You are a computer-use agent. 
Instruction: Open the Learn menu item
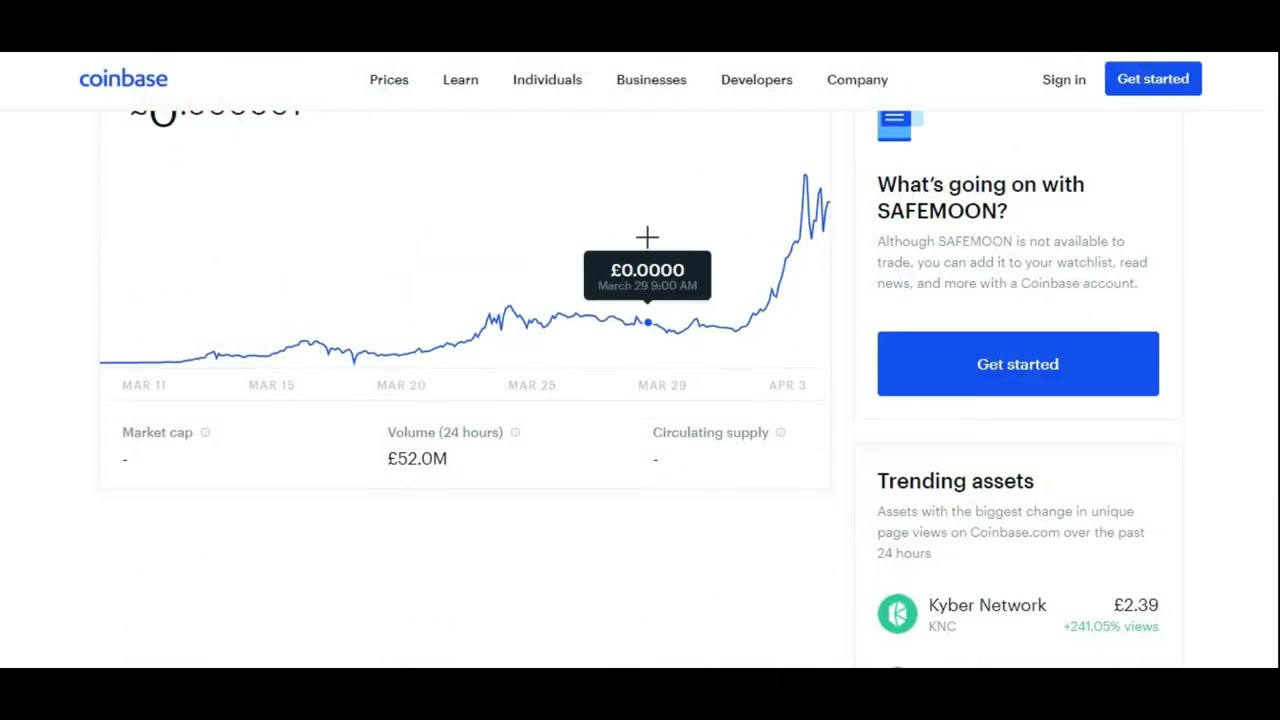[460, 80]
